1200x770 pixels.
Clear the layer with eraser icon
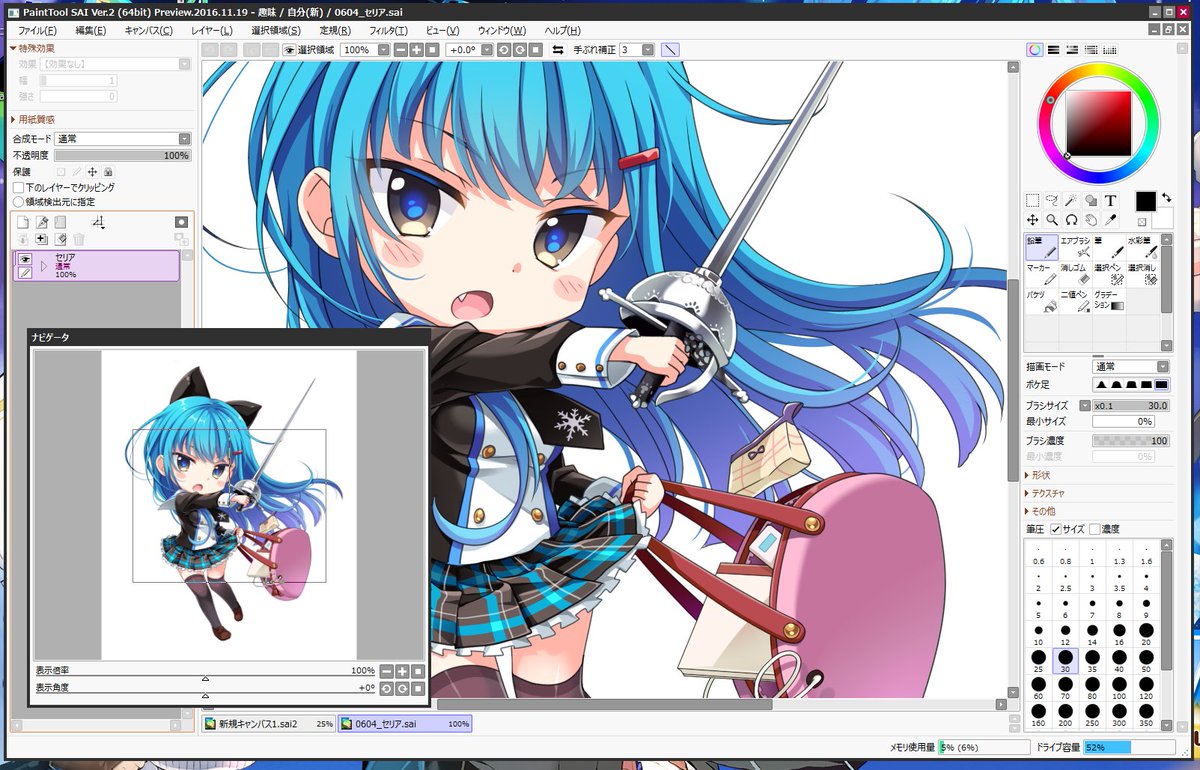point(61,239)
